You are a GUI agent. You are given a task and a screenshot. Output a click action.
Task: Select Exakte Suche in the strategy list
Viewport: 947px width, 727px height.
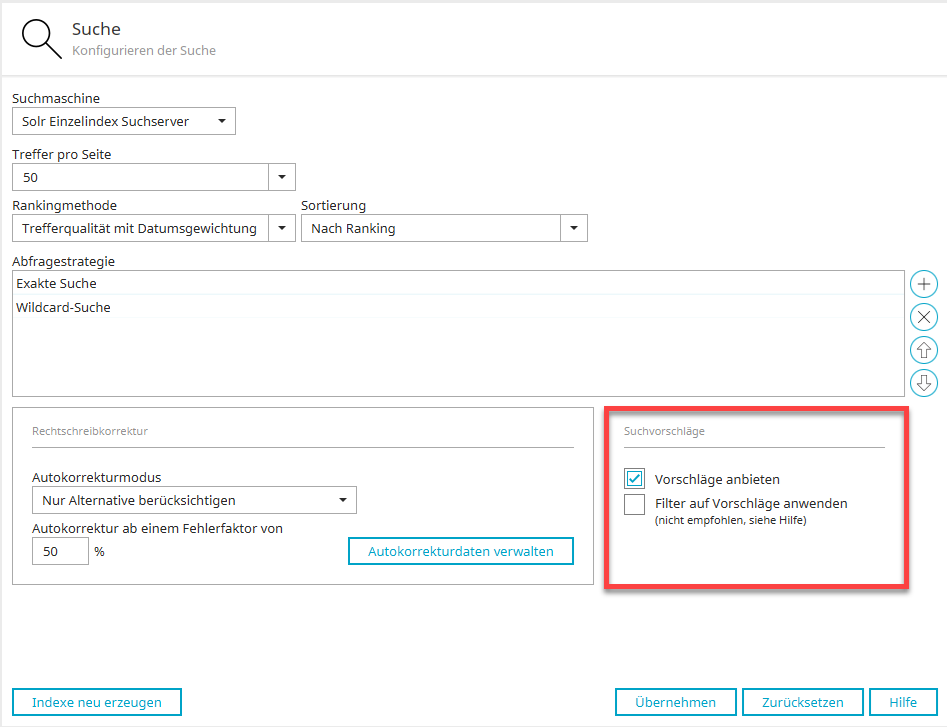coord(57,284)
